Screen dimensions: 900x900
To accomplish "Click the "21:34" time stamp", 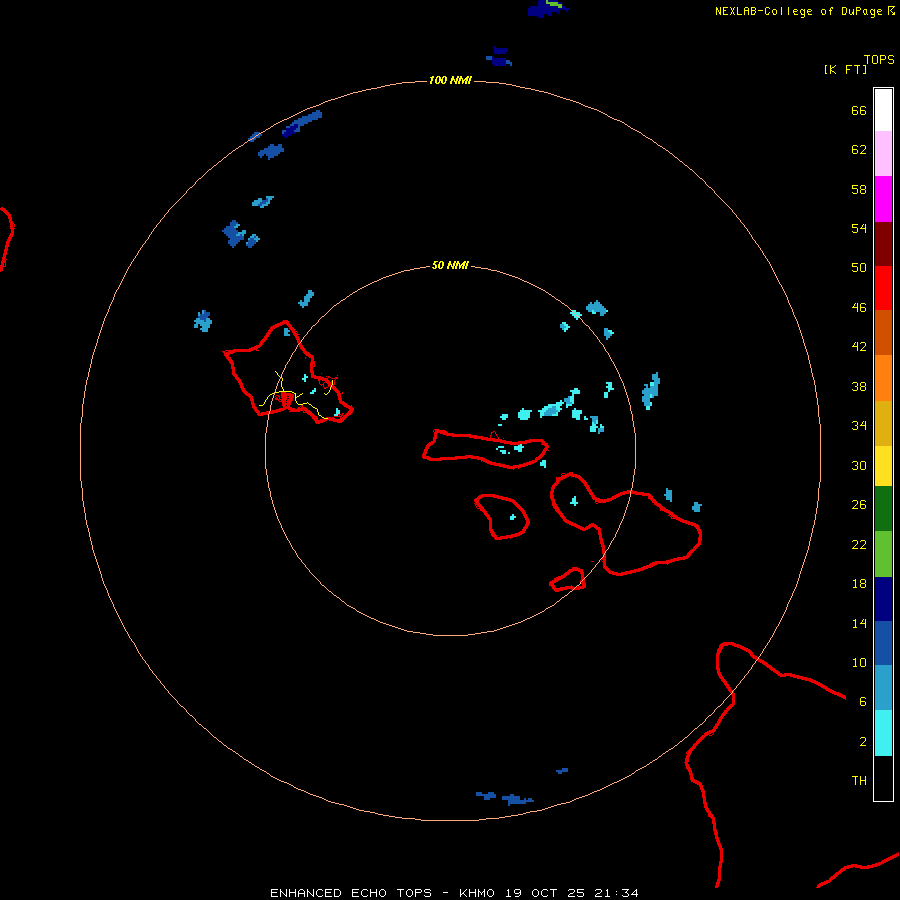I will [617, 893].
